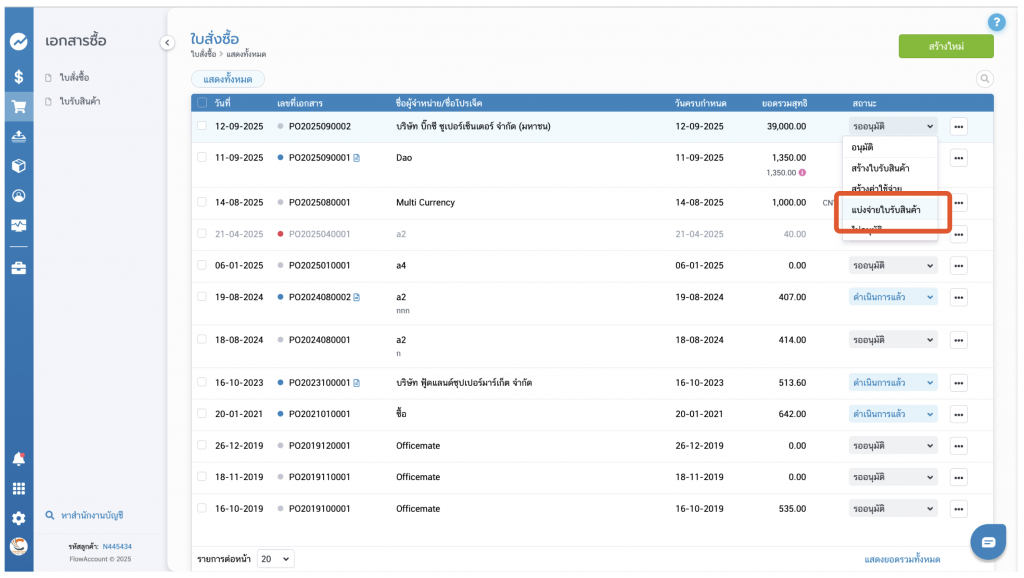
Task: Click the search magnifier above the table
Action: pyautogui.click(x=984, y=79)
